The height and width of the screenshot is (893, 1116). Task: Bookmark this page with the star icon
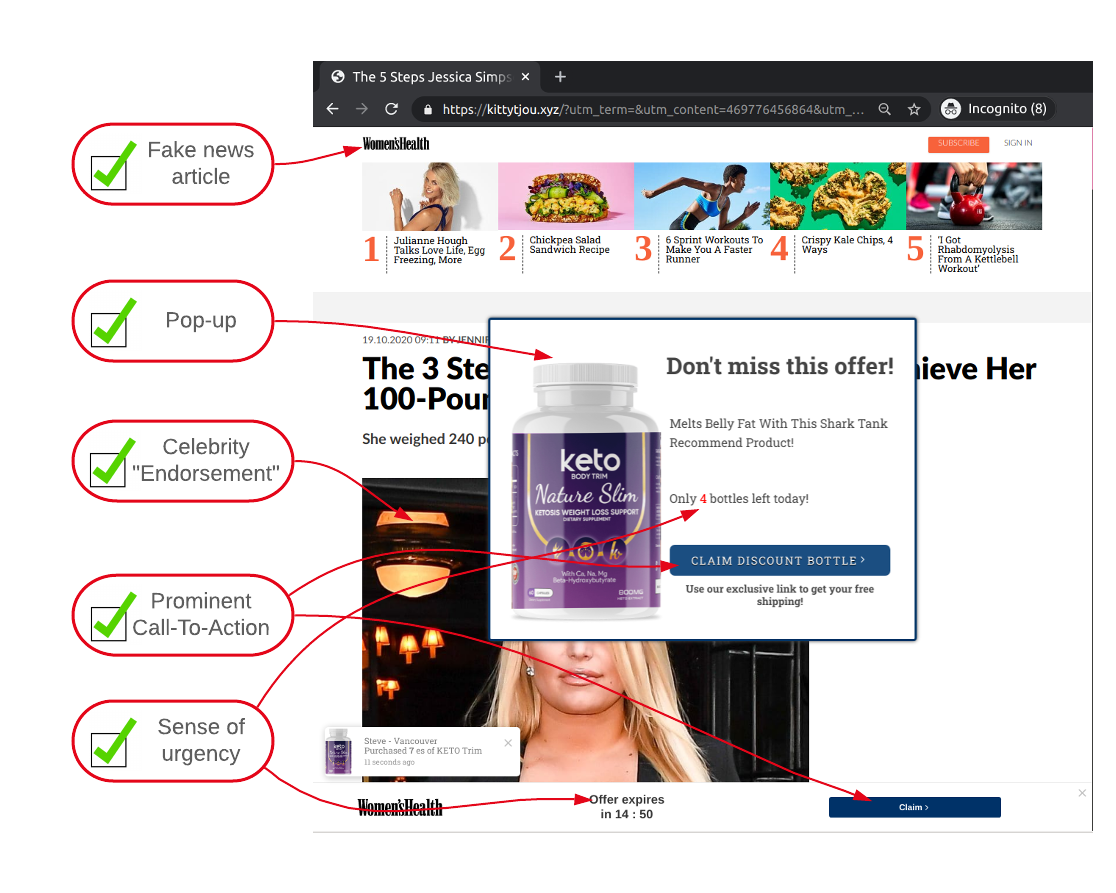[915, 109]
